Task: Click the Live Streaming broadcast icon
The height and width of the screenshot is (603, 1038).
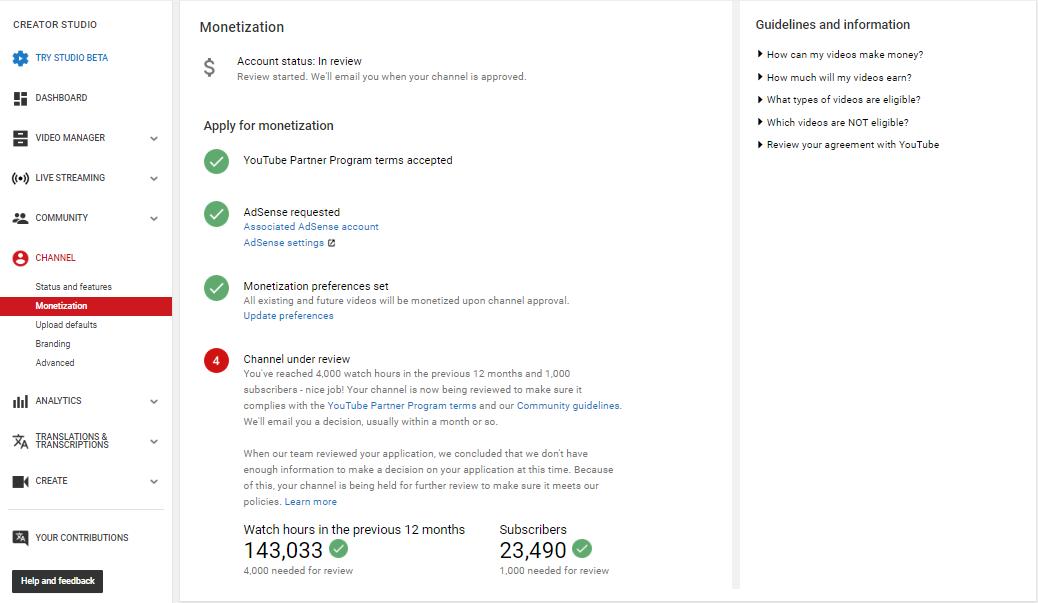Action: pyautogui.click(x=21, y=178)
